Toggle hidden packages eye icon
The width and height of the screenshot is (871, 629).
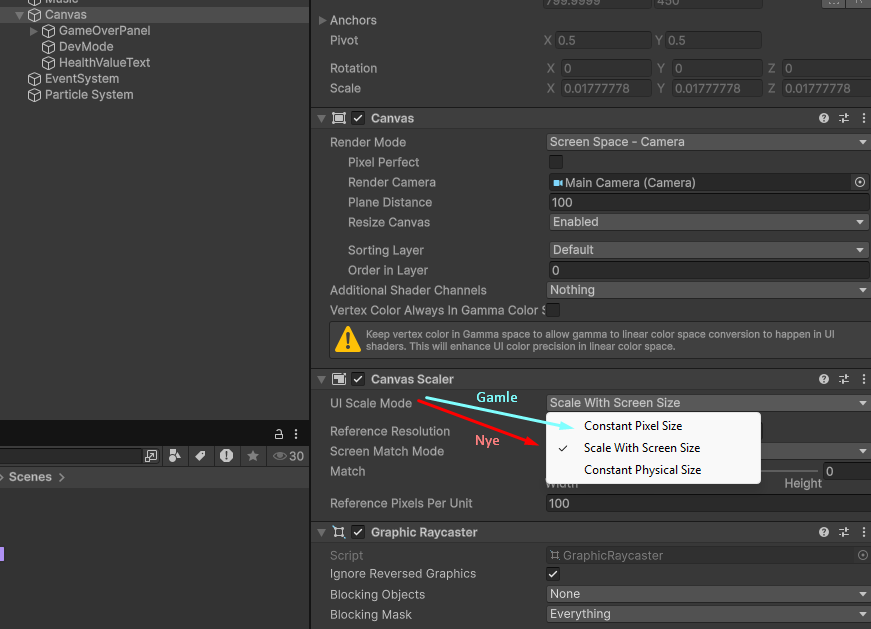(x=281, y=456)
